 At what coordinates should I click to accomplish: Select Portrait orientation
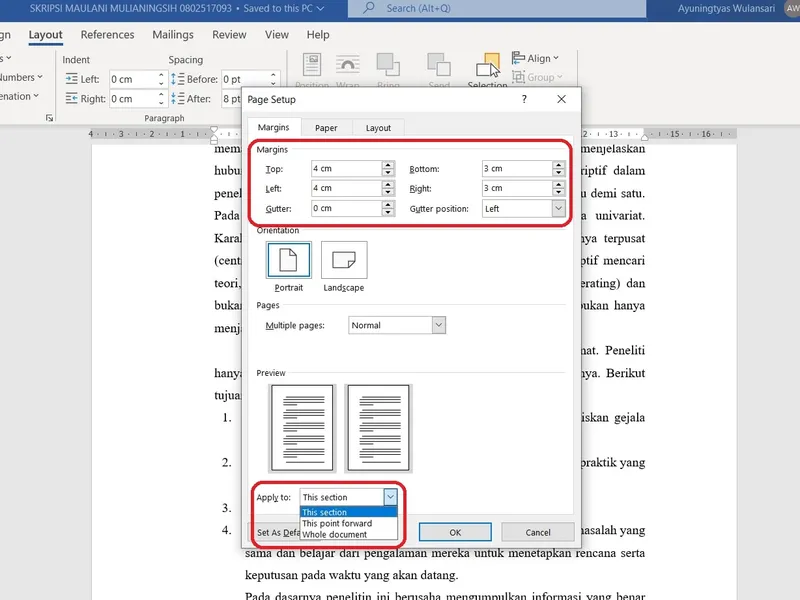click(288, 263)
